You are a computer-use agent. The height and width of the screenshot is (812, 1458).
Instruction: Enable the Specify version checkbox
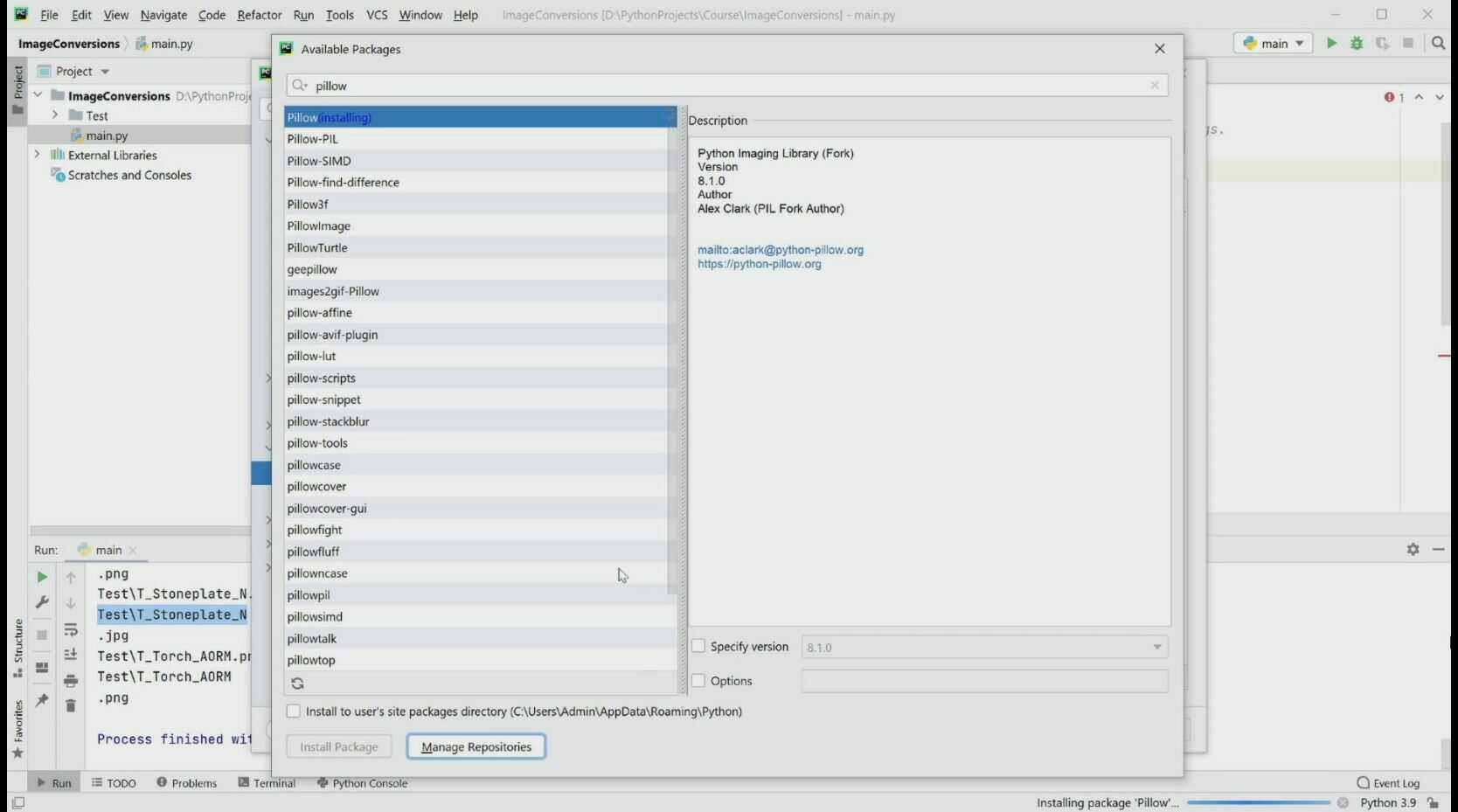coord(698,646)
